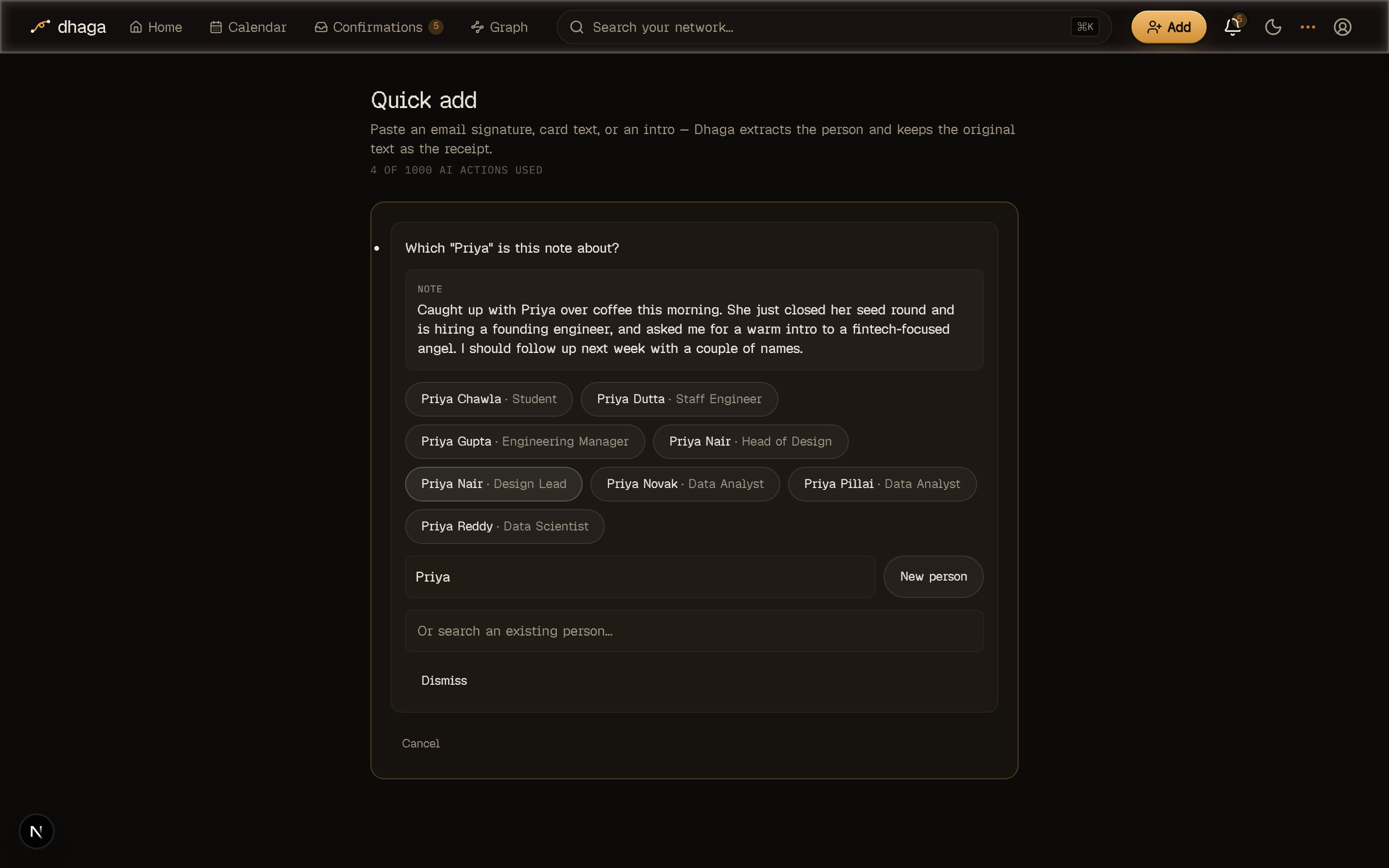The image size is (1389, 868).
Task: Click the Which "Priya" question text
Action: (x=512, y=248)
